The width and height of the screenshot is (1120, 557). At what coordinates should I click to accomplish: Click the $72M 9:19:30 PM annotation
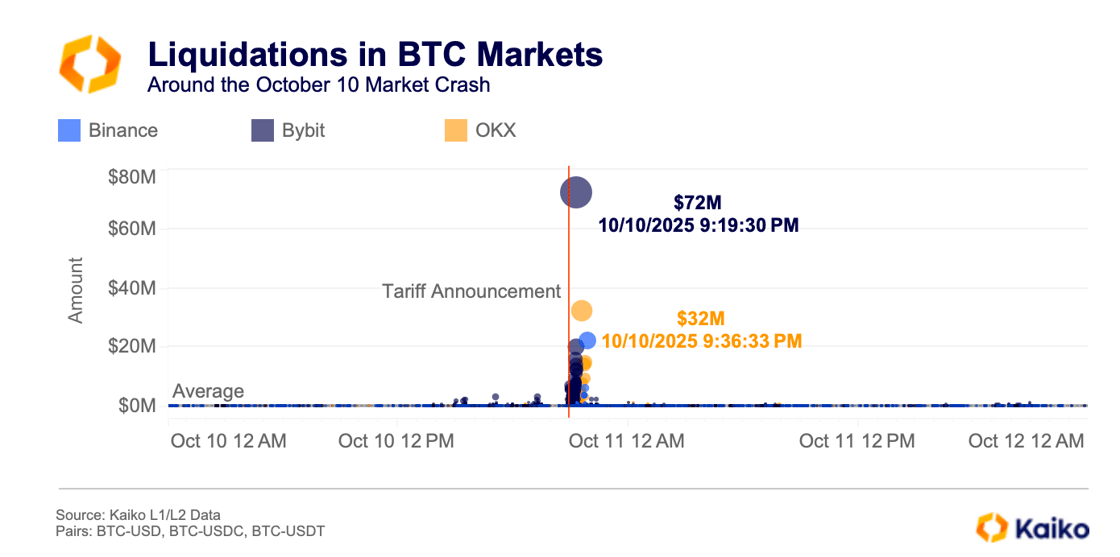(698, 215)
